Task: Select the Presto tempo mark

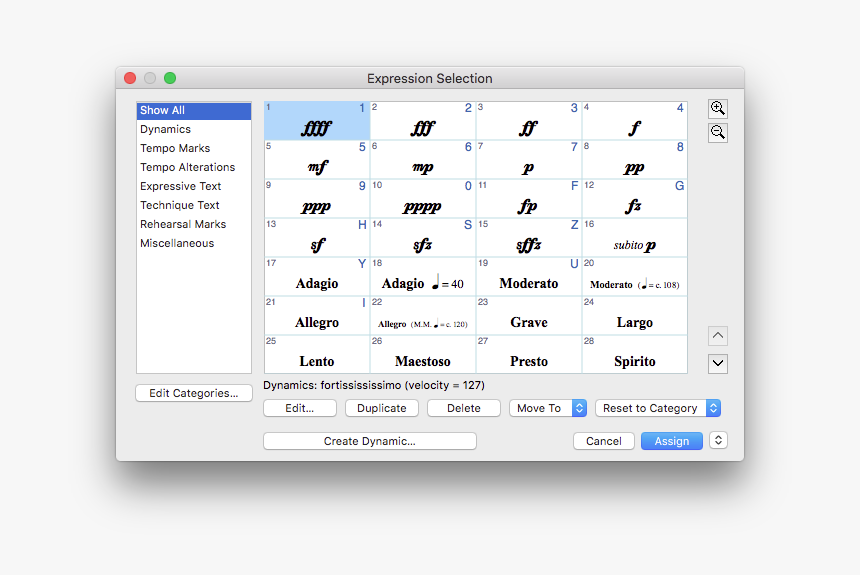Action: 529,354
